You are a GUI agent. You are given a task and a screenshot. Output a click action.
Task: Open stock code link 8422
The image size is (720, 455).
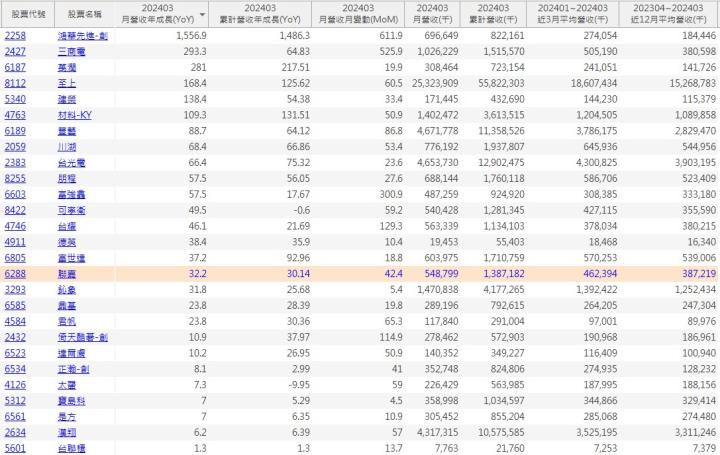coord(15,210)
